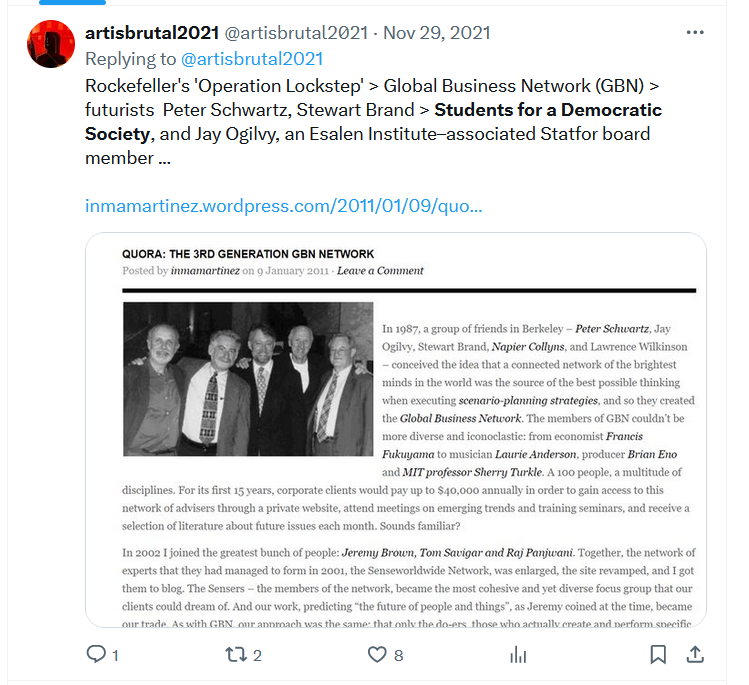Click the bold artisbrutal2021 display name
The width and height of the screenshot is (749, 685).
pyautogui.click(x=152, y=33)
